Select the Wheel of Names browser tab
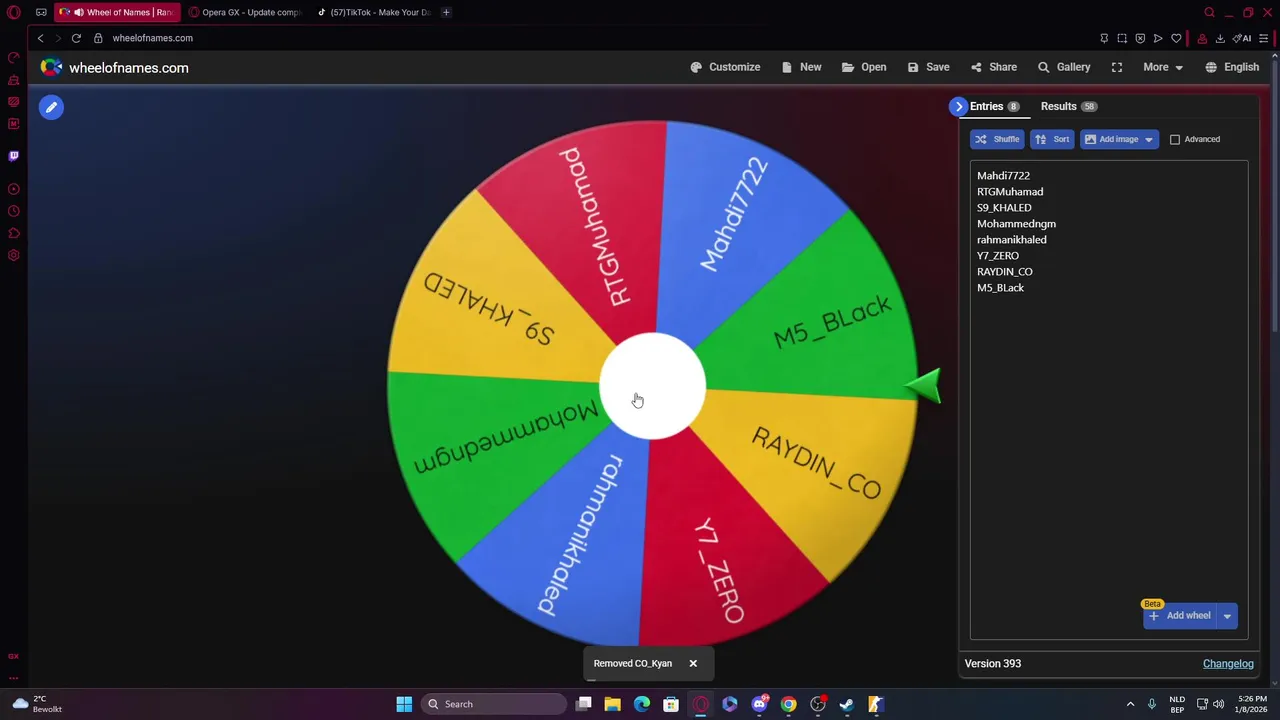The height and width of the screenshot is (720, 1280). coord(118,12)
